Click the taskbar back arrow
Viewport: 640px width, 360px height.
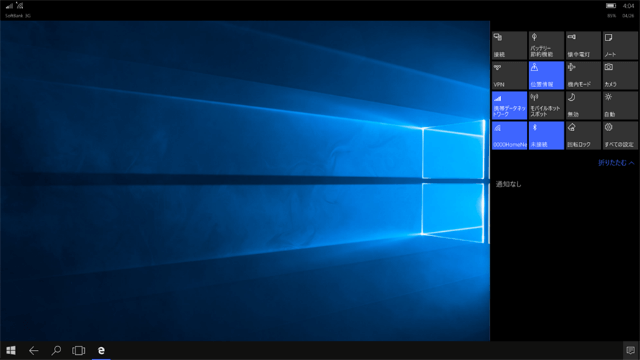point(33,350)
